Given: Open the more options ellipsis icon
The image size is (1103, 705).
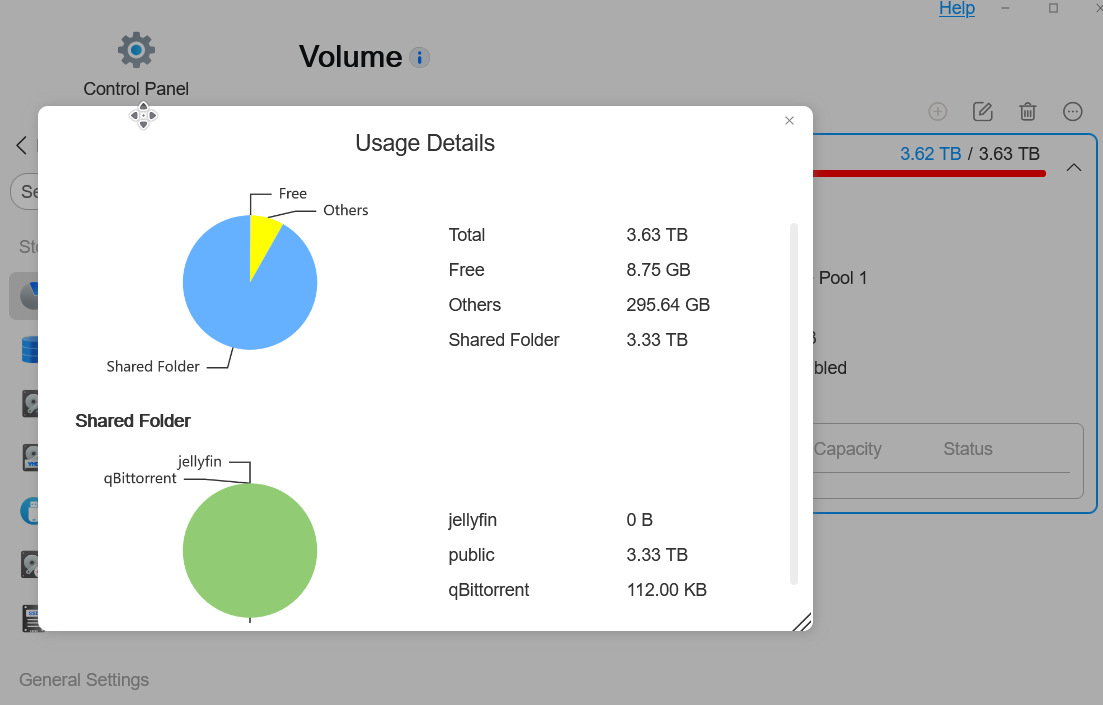Looking at the screenshot, I should tap(1073, 111).
